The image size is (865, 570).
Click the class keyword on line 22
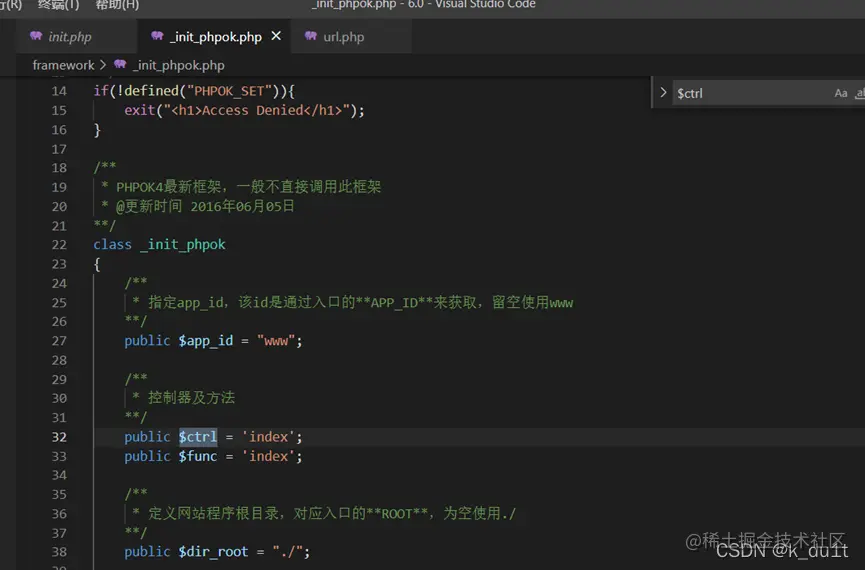113,244
